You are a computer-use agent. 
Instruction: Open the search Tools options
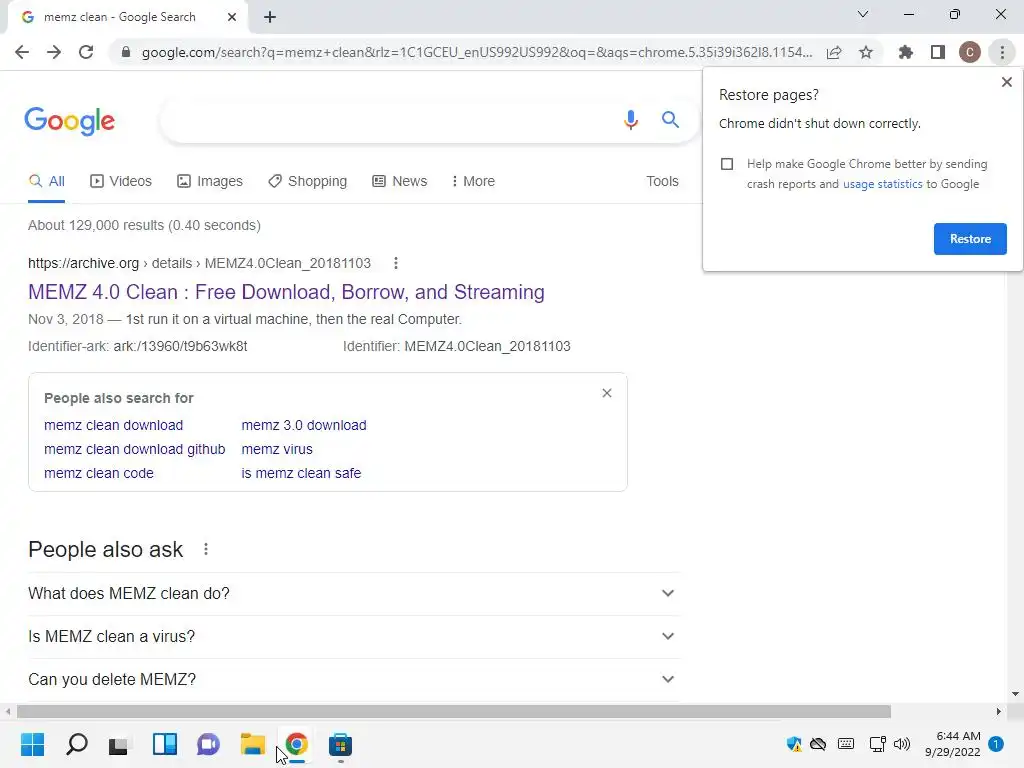click(662, 182)
